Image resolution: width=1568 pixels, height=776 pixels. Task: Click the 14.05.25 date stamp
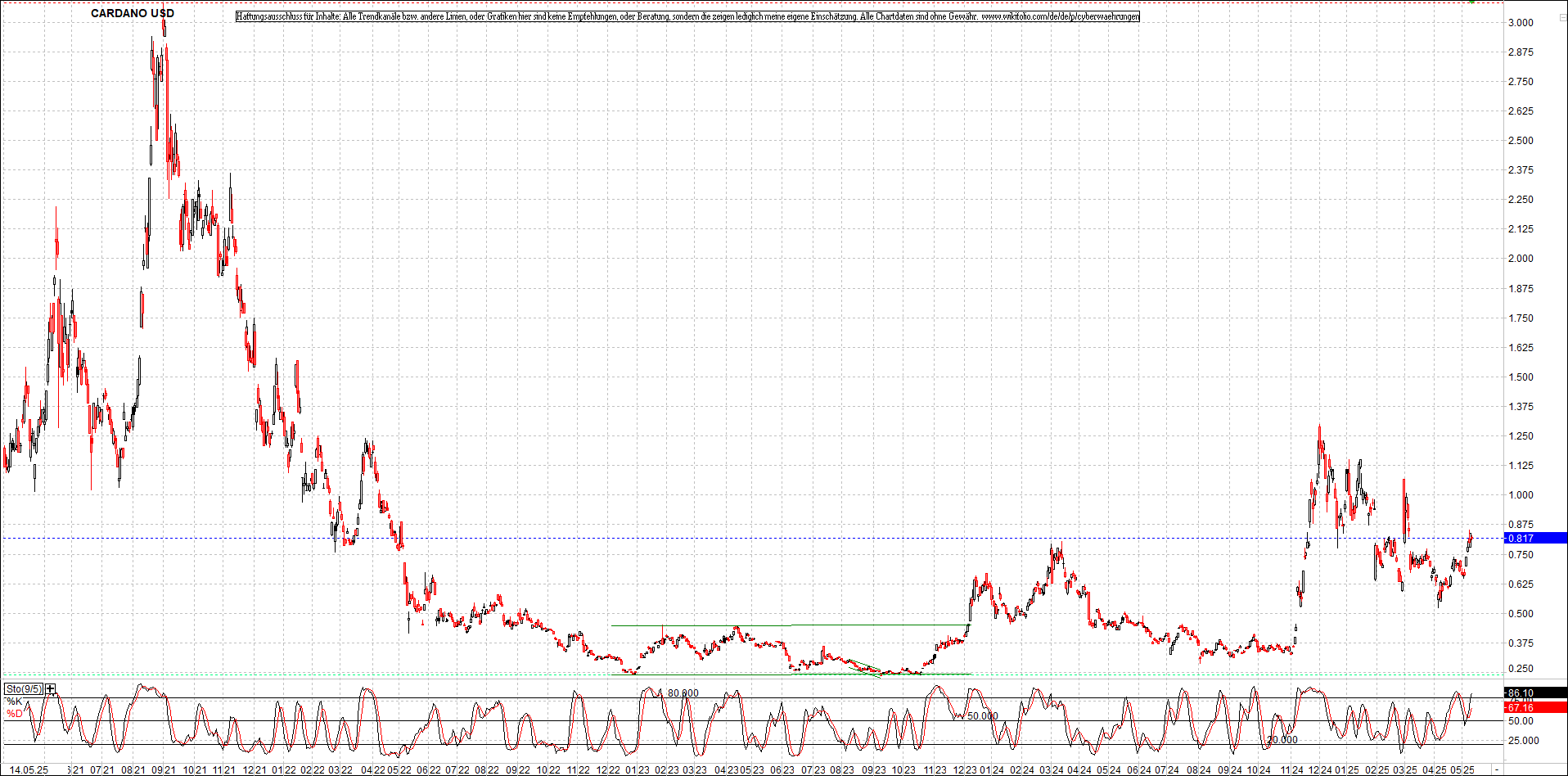[29, 769]
